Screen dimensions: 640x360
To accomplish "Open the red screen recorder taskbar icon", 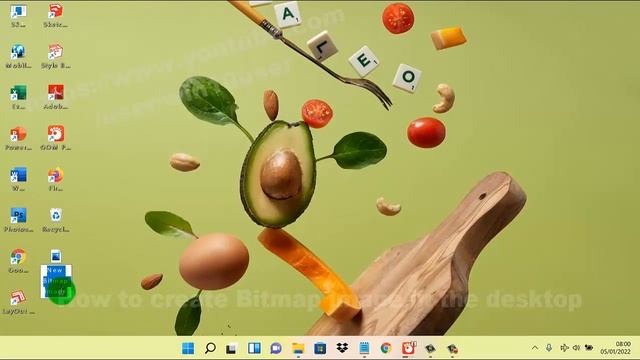I will [x=408, y=348].
